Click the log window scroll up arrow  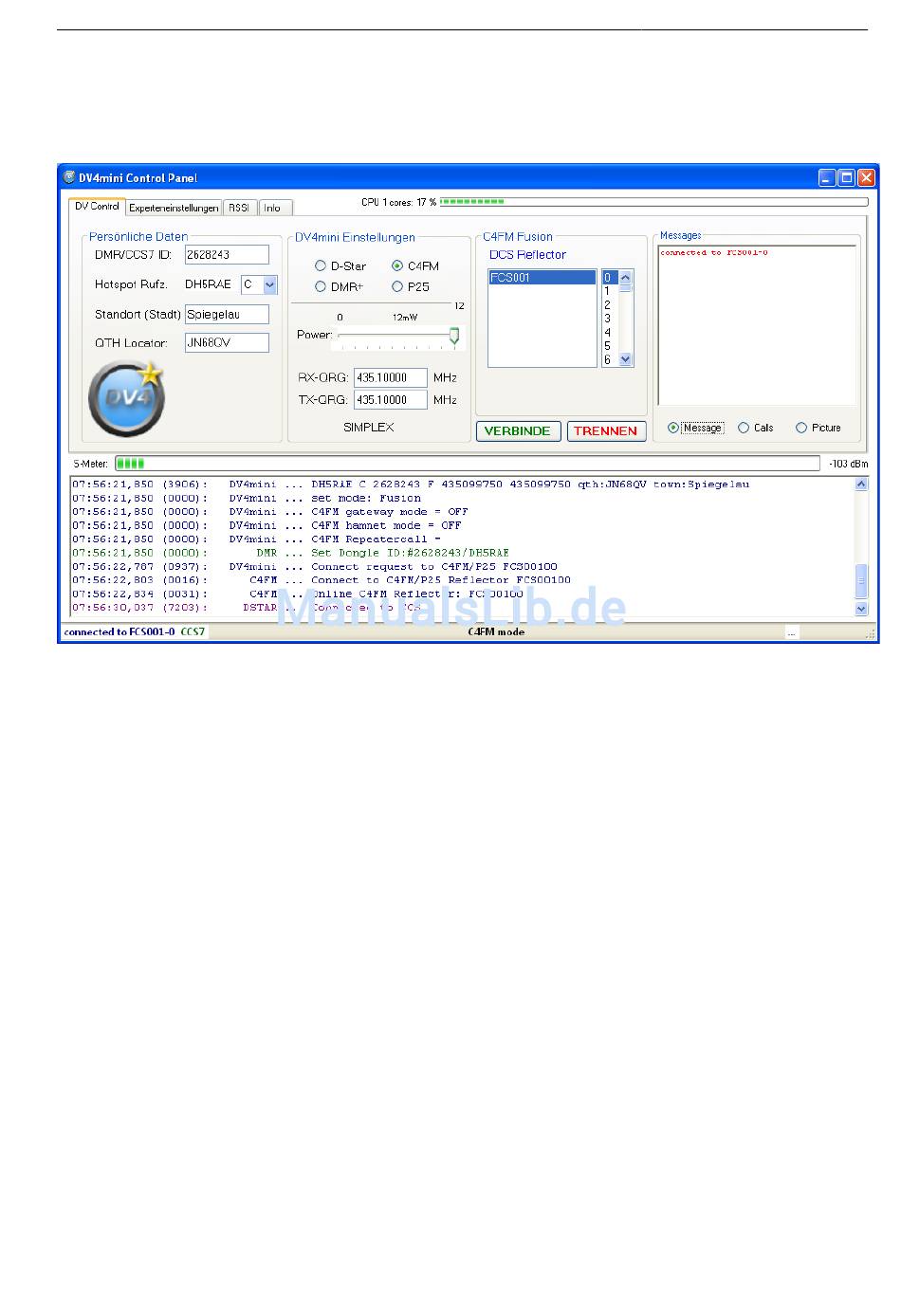pyautogui.click(x=861, y=484)
